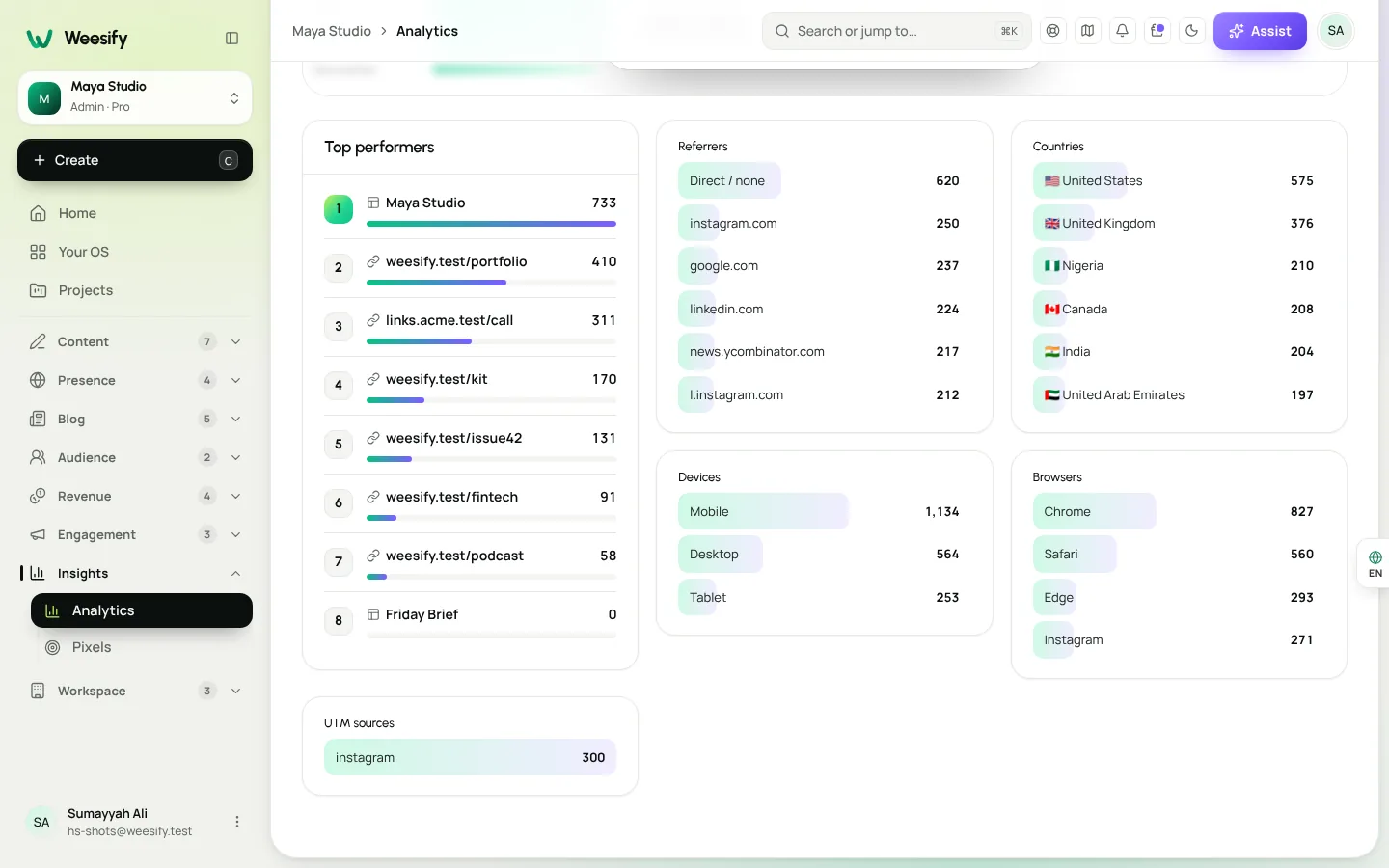Click the Weesify logo

(x=77, y=39)
